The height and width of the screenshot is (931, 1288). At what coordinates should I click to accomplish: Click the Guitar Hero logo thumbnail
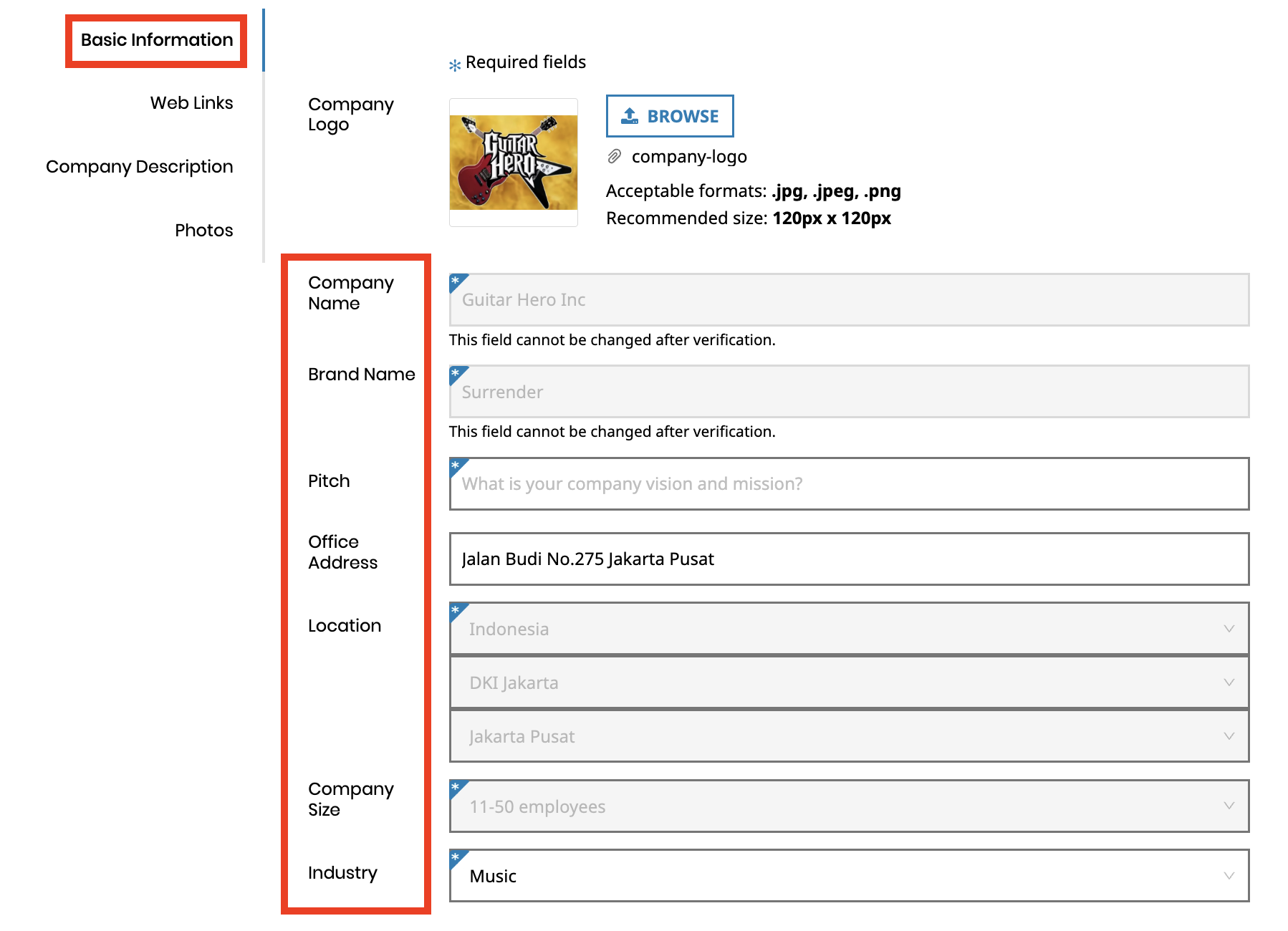coord(514,163)
